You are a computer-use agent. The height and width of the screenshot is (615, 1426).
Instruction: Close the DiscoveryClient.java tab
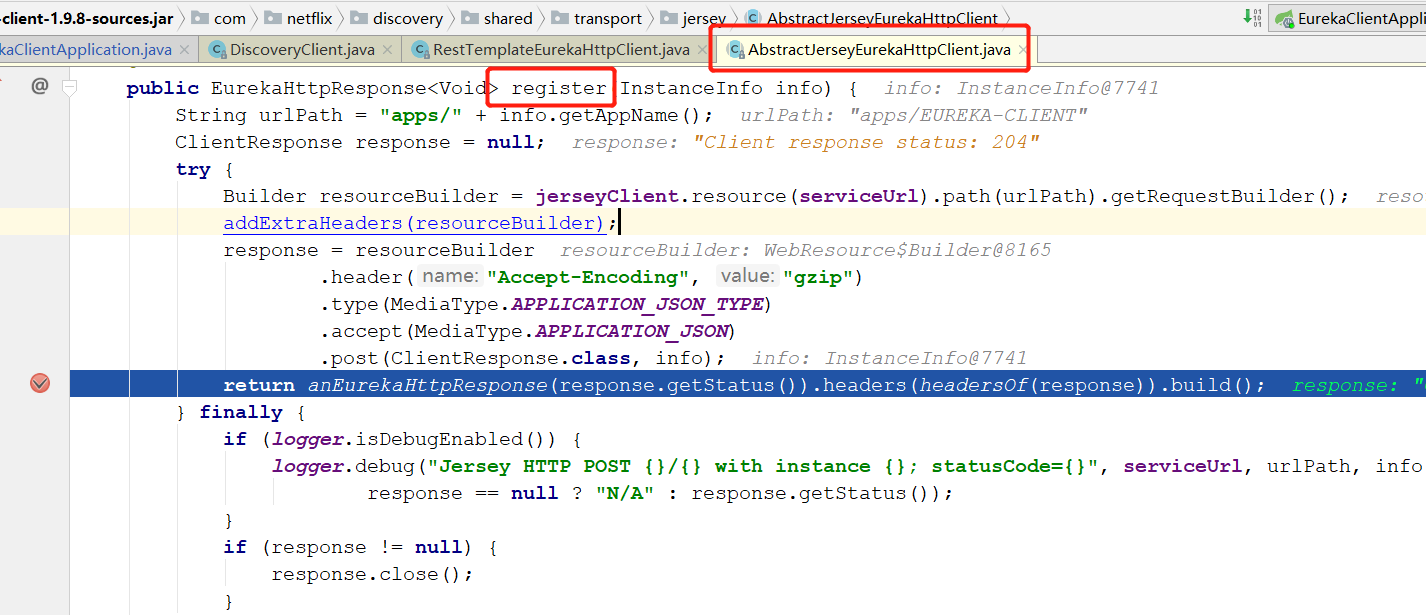(x=386, y=50)
